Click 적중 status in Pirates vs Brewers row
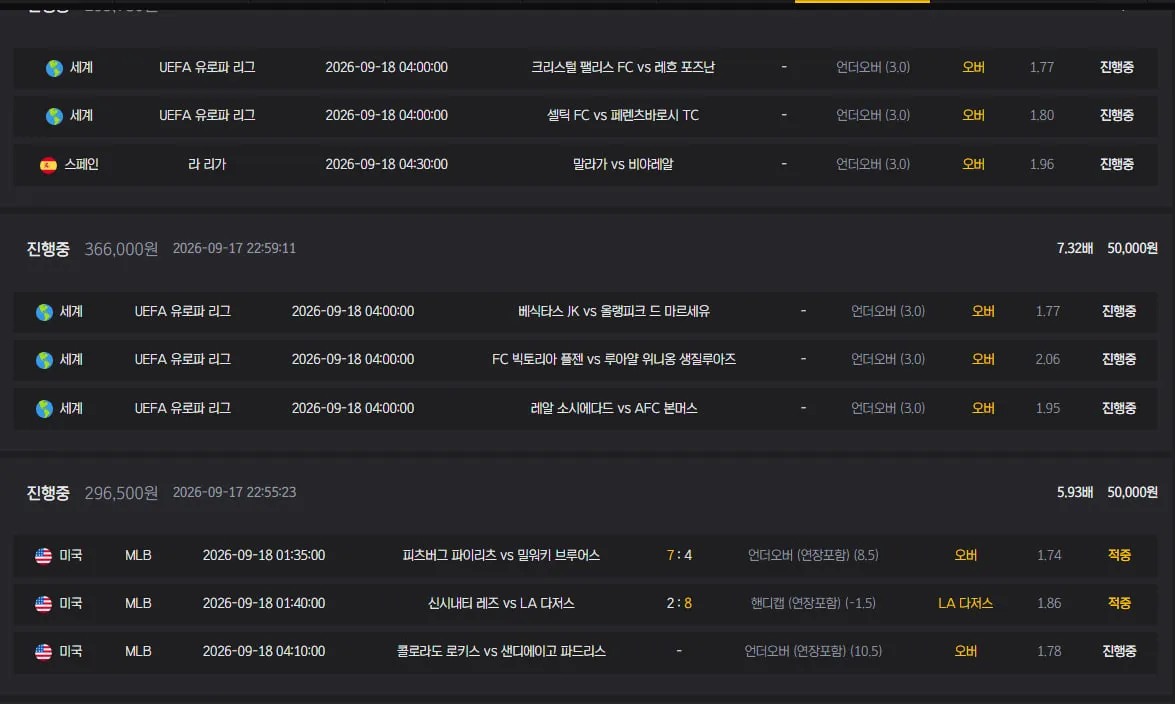 pos(1119,555)
